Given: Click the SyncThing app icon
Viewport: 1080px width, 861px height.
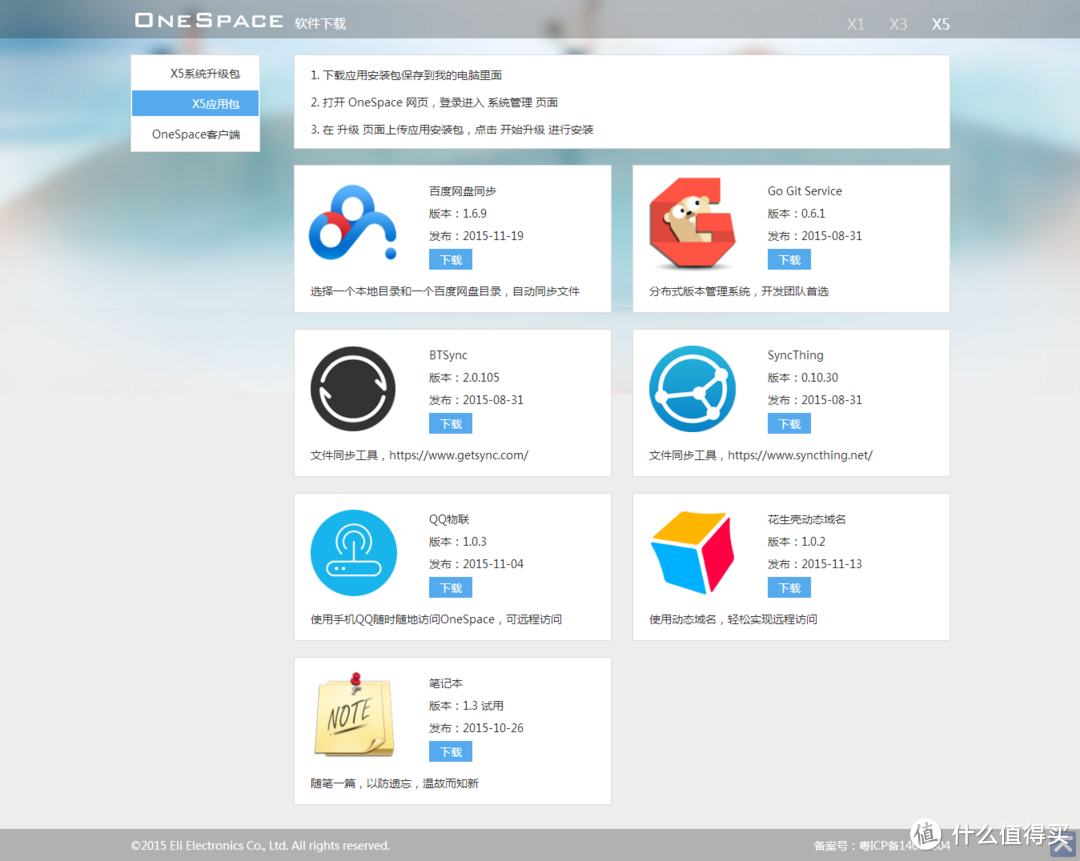Looking at the screenshot, I should pos(692,388).
